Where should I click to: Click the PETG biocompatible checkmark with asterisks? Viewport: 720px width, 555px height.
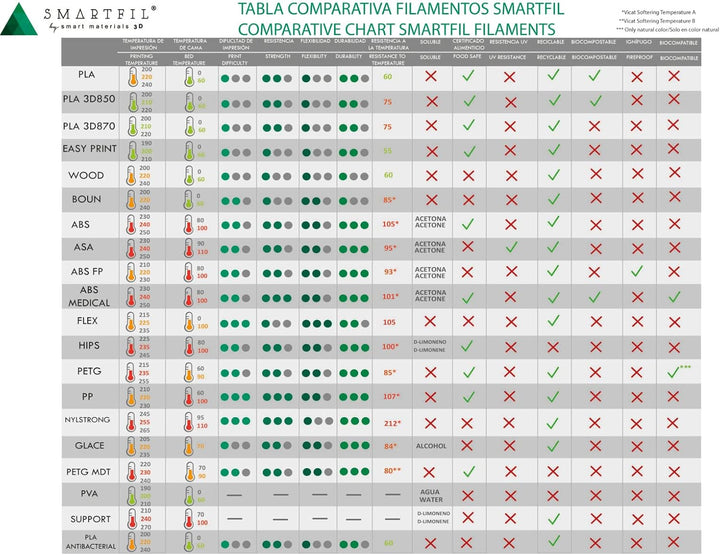[679, 370]
